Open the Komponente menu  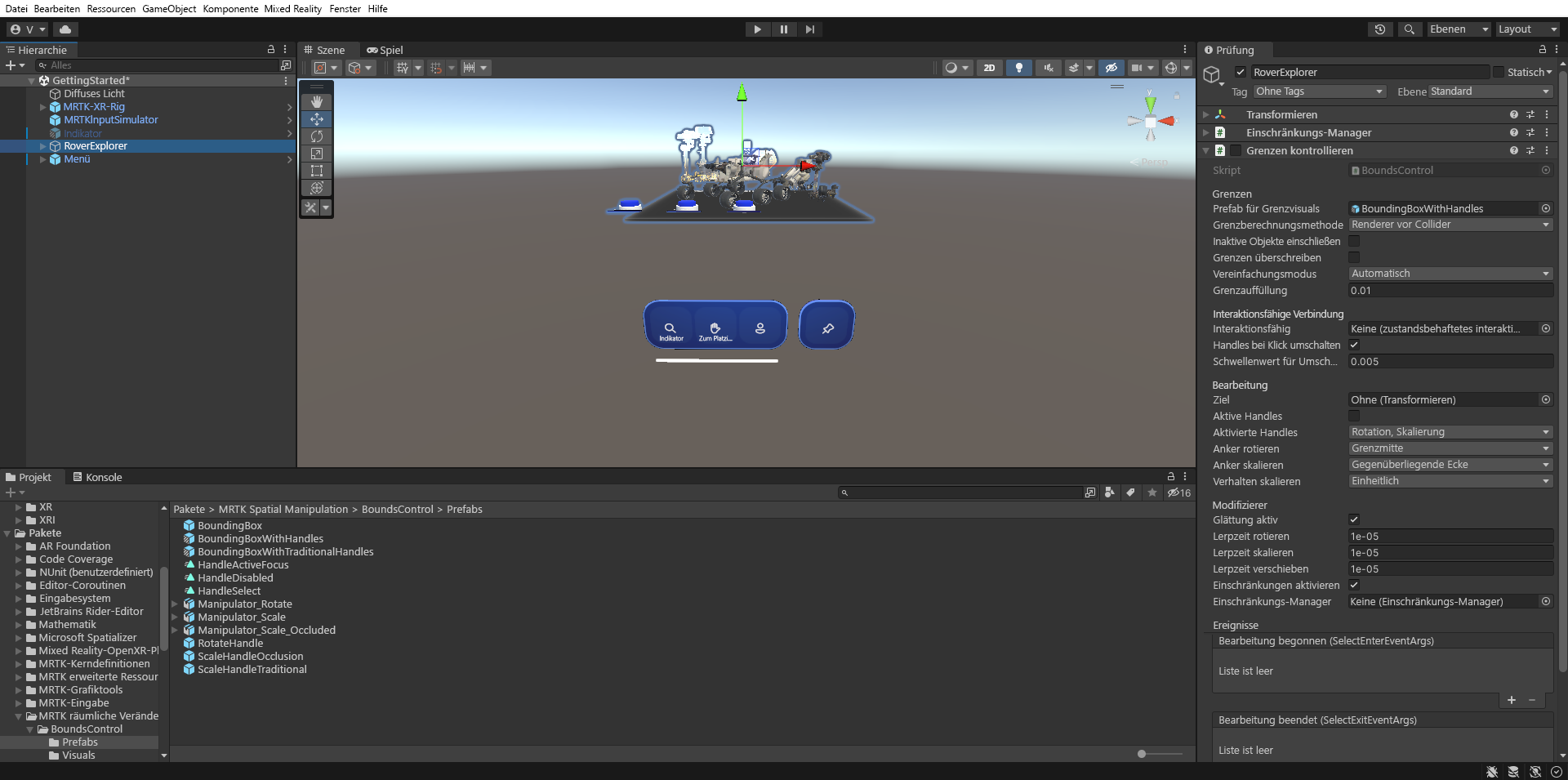point(230,8)
